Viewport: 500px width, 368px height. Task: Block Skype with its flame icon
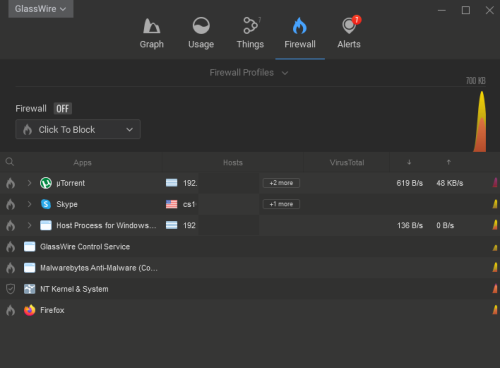[x=11, y=204]
